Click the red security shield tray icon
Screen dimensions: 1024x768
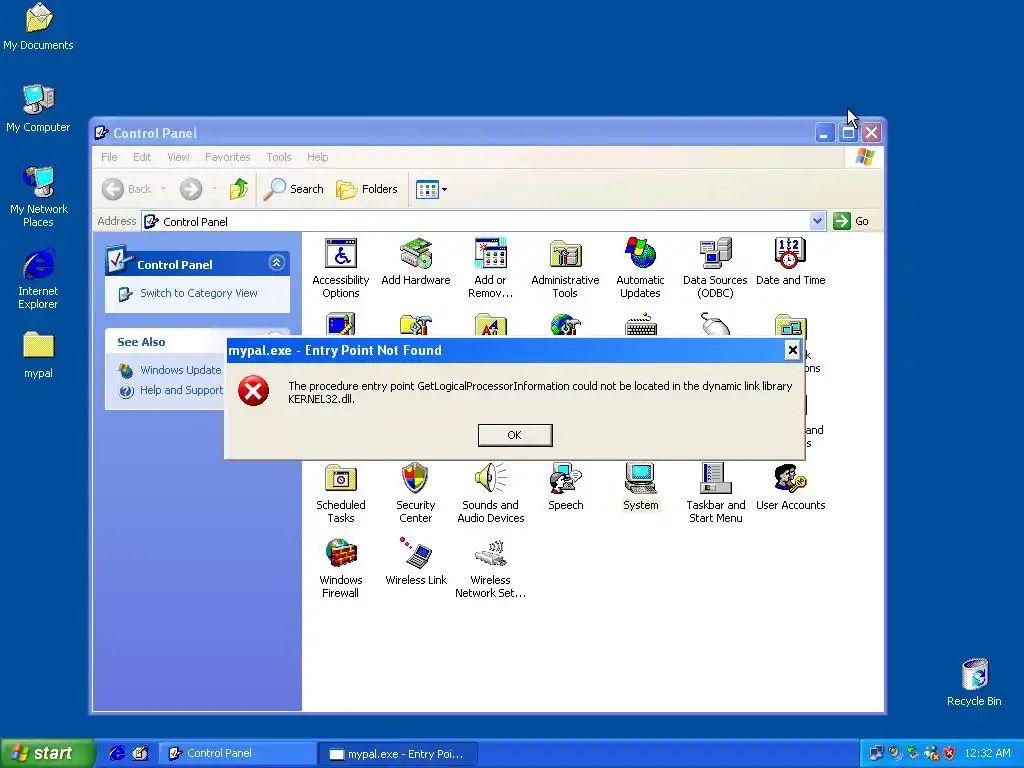950,754
